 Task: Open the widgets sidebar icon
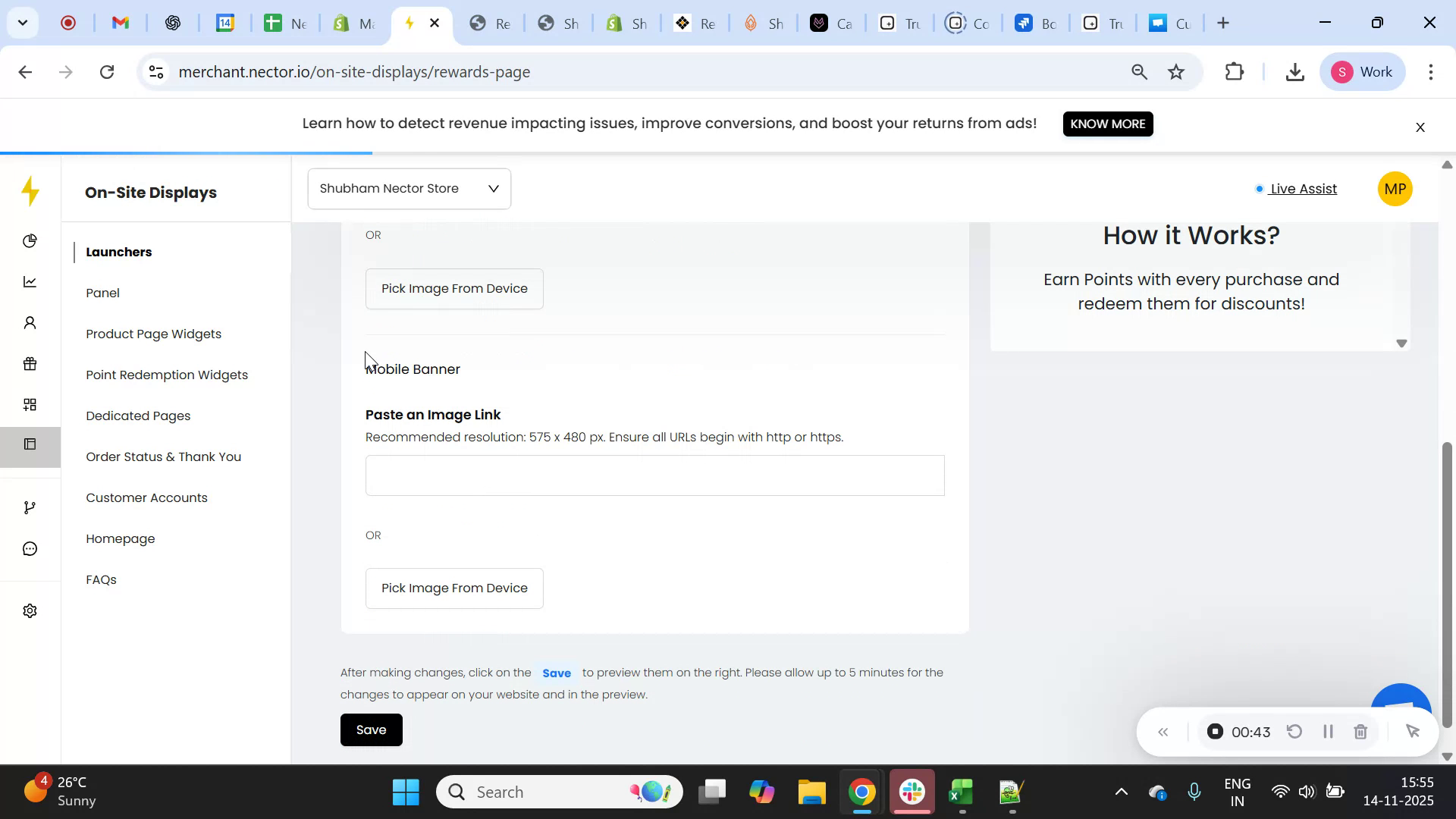[30, 403]
